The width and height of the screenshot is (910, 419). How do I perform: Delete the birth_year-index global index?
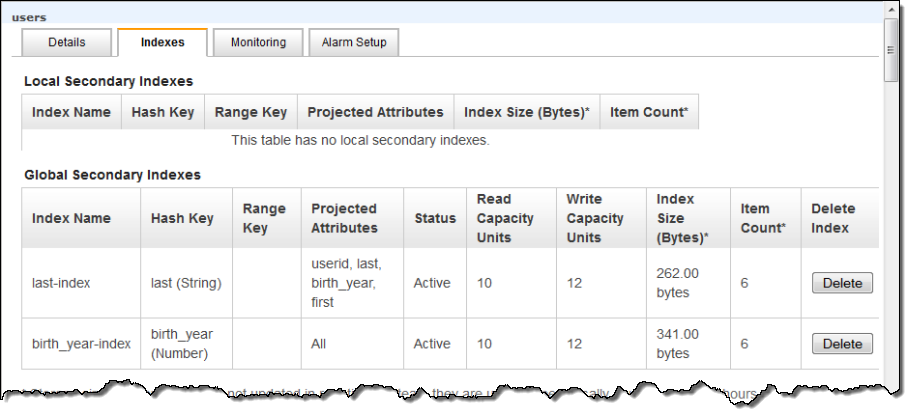[x=841, y=344]
